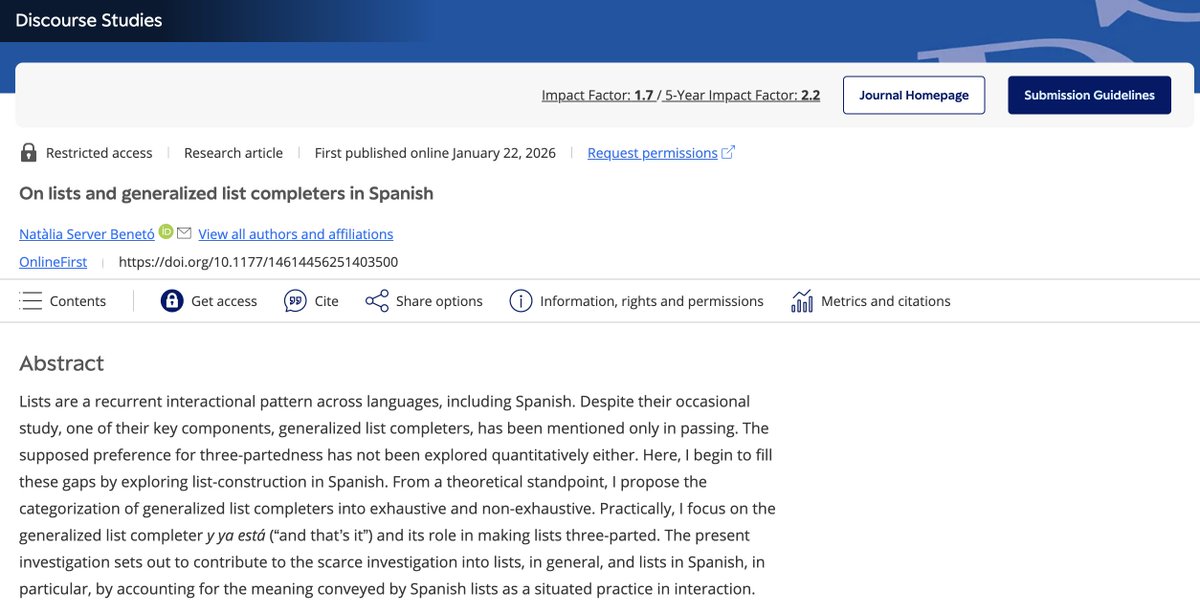
Task: Open the Request permissions link
Action: [652, 153]
